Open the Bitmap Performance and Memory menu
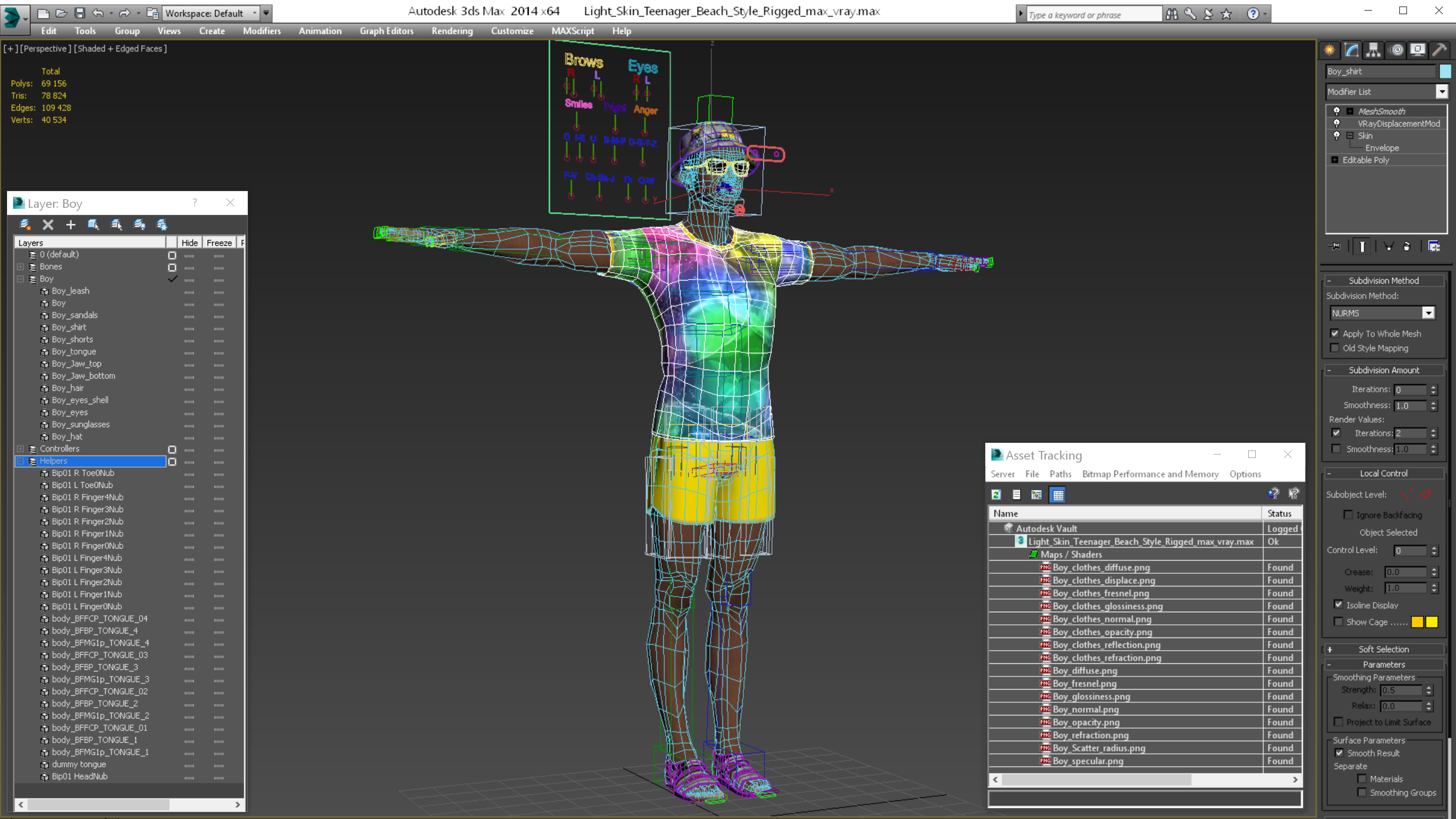 (1150, 474)
